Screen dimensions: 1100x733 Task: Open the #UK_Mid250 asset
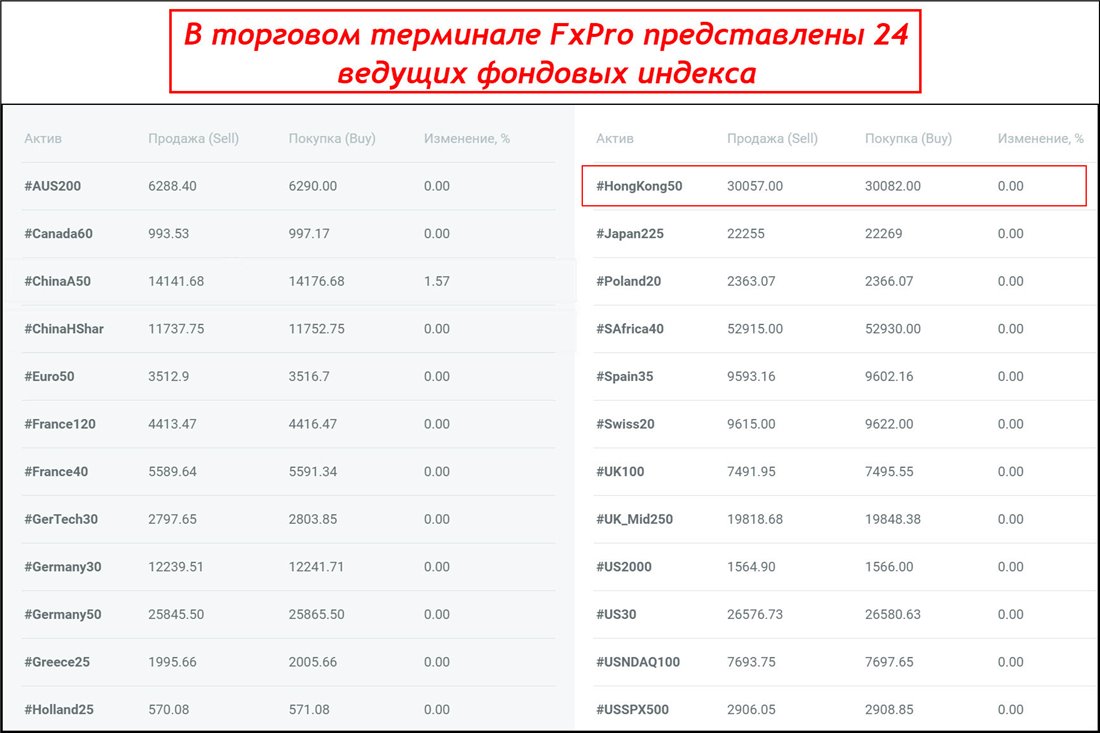(634, 520)
